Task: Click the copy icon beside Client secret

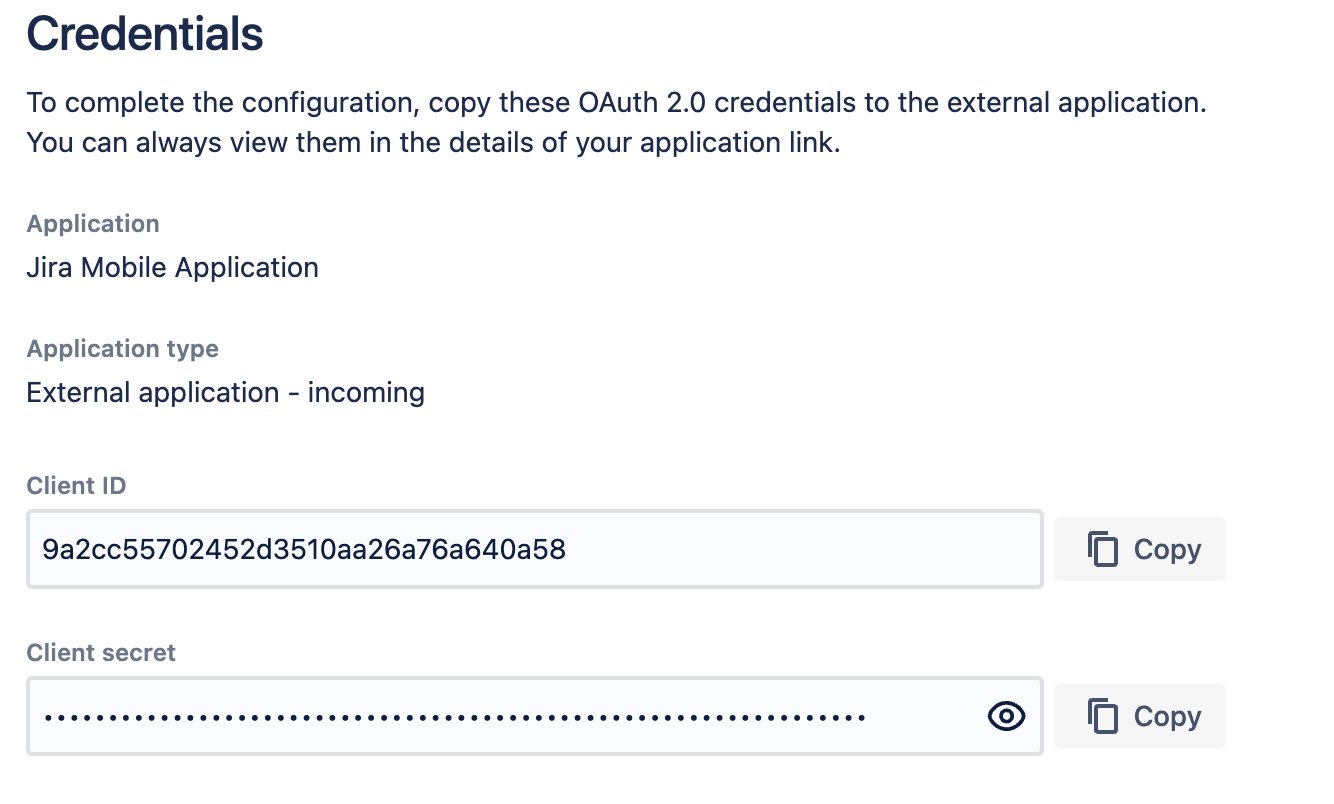Action: 1102,716
